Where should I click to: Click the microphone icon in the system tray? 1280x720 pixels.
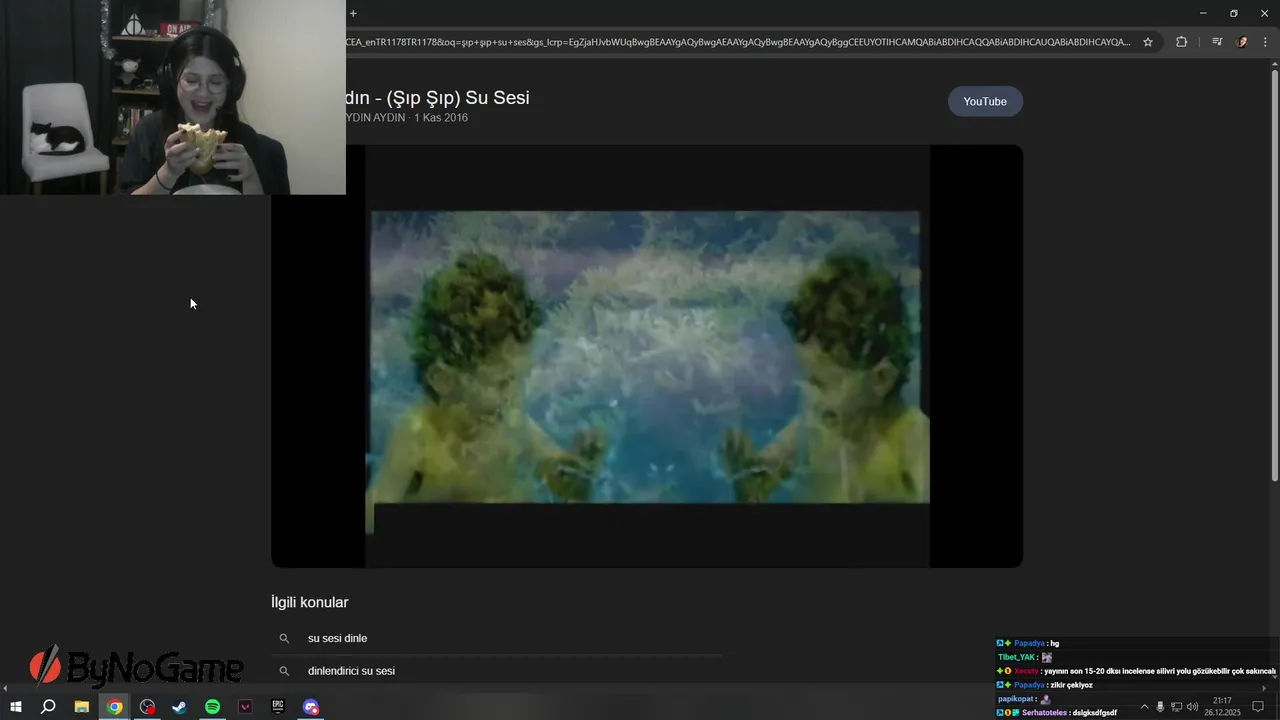[1160, 707]
